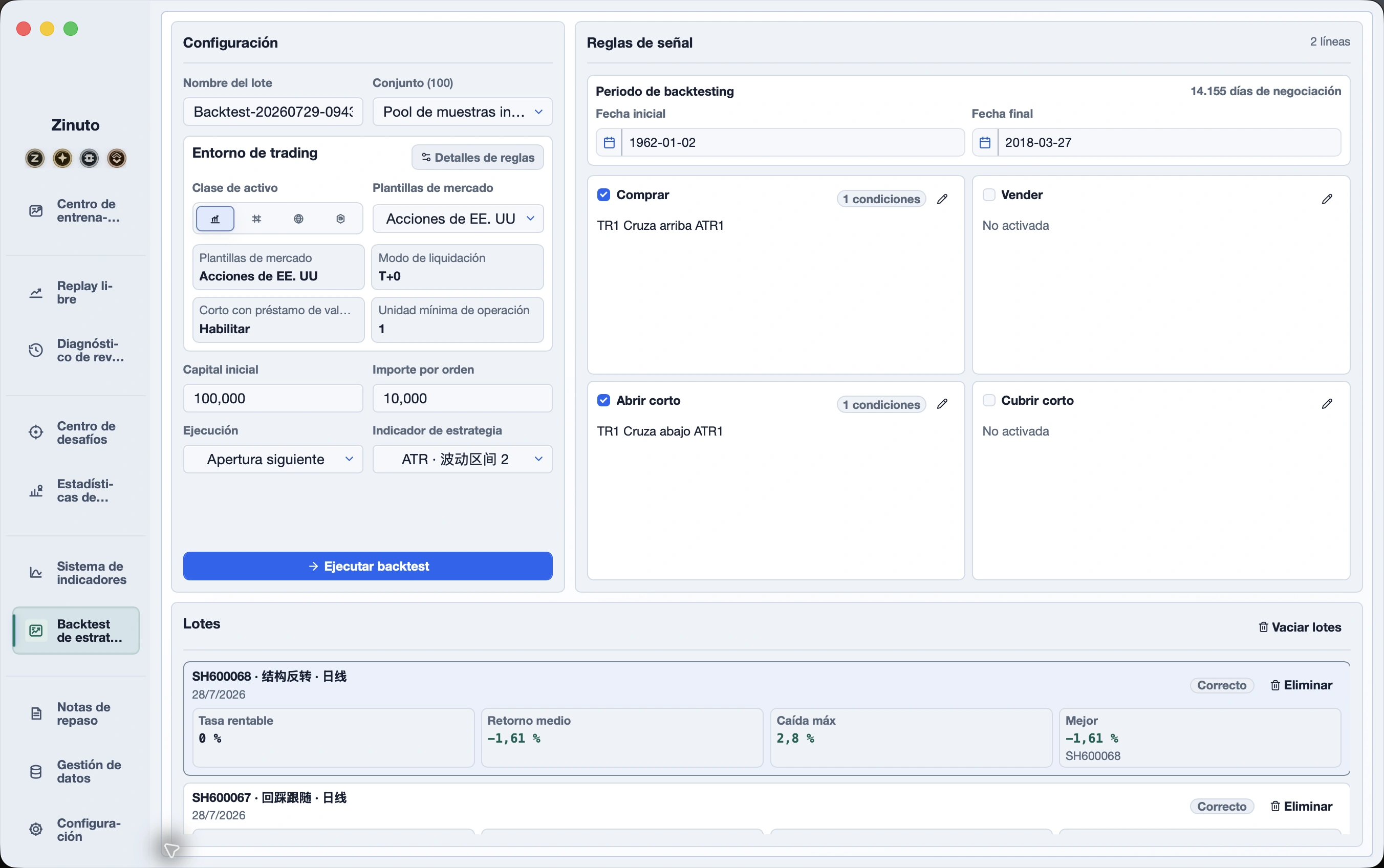Edit the Nombre del lote field
1384x868 pixels.
tap(273, 112)
